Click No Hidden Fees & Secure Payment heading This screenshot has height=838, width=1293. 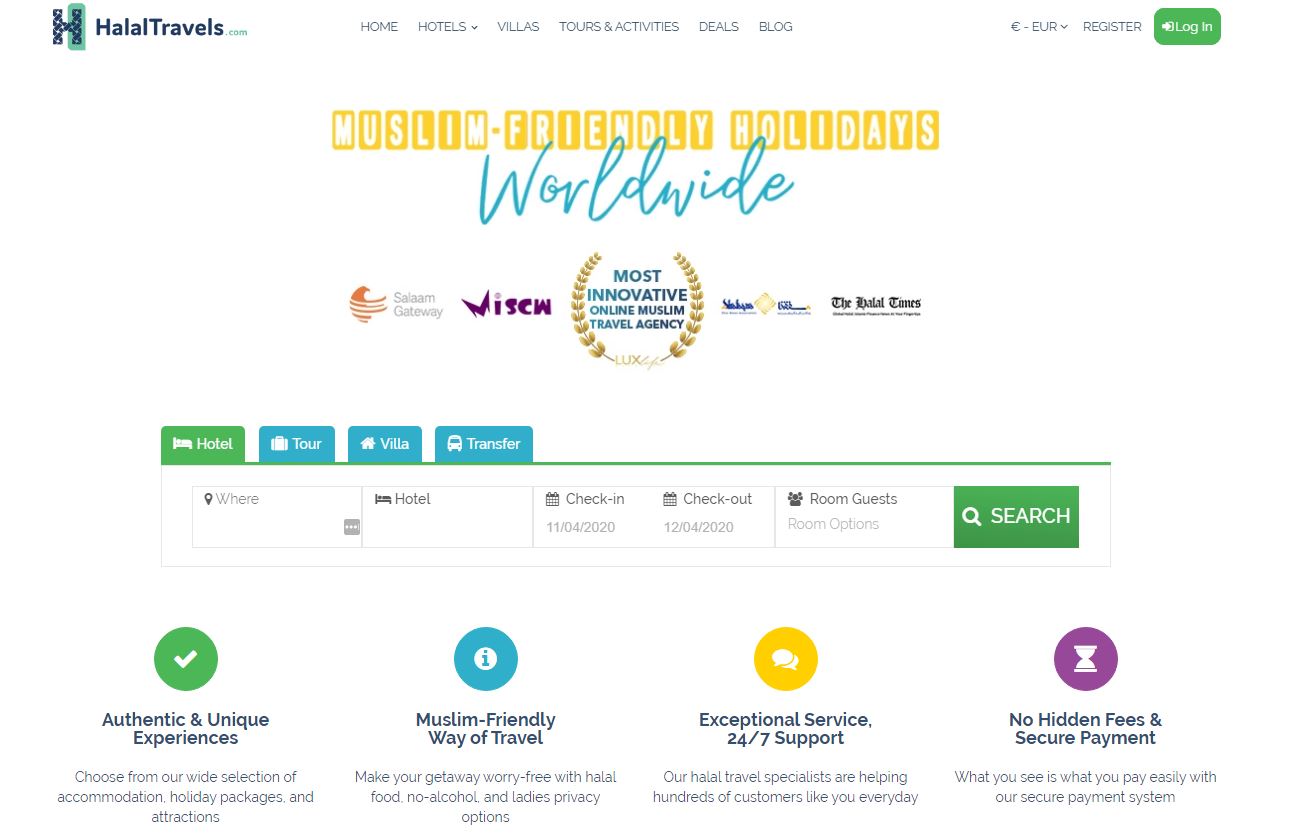tap(1086, 729)
